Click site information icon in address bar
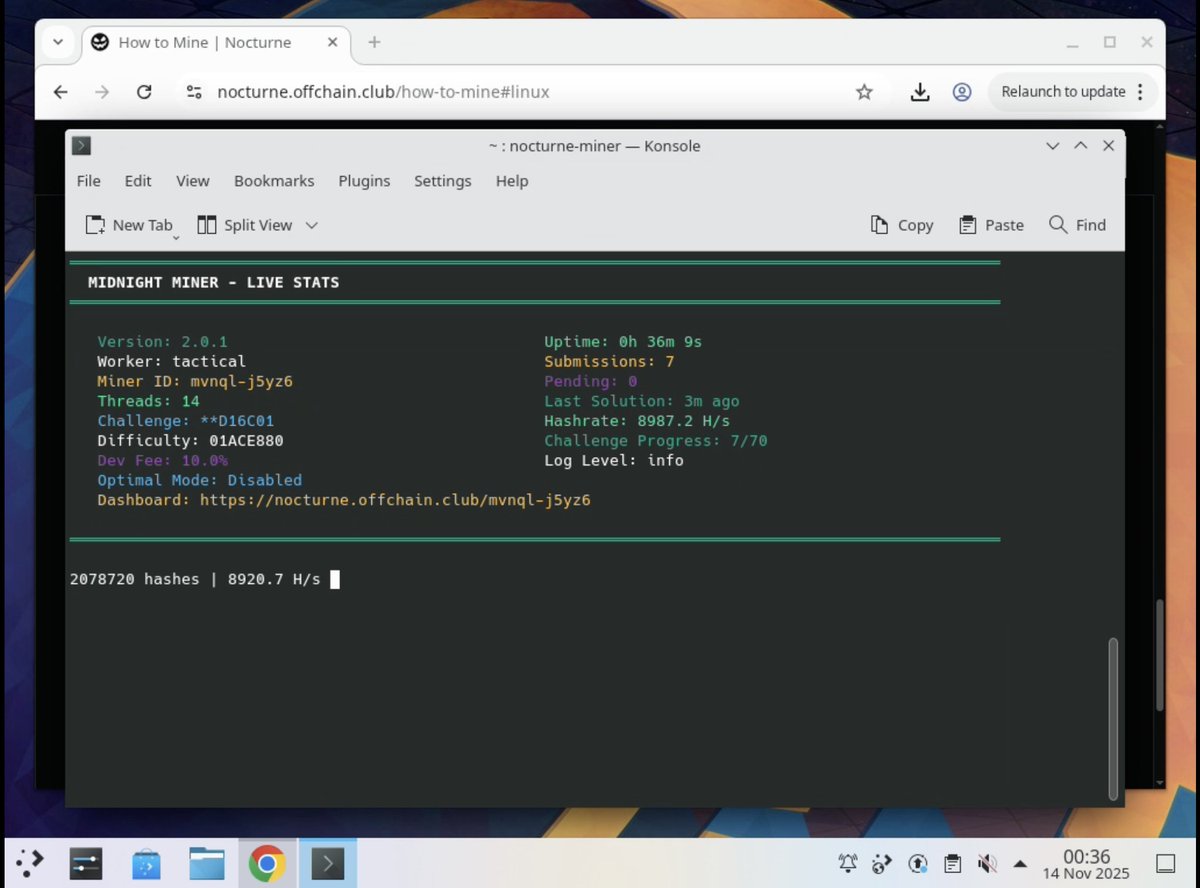 pos(194,92)
